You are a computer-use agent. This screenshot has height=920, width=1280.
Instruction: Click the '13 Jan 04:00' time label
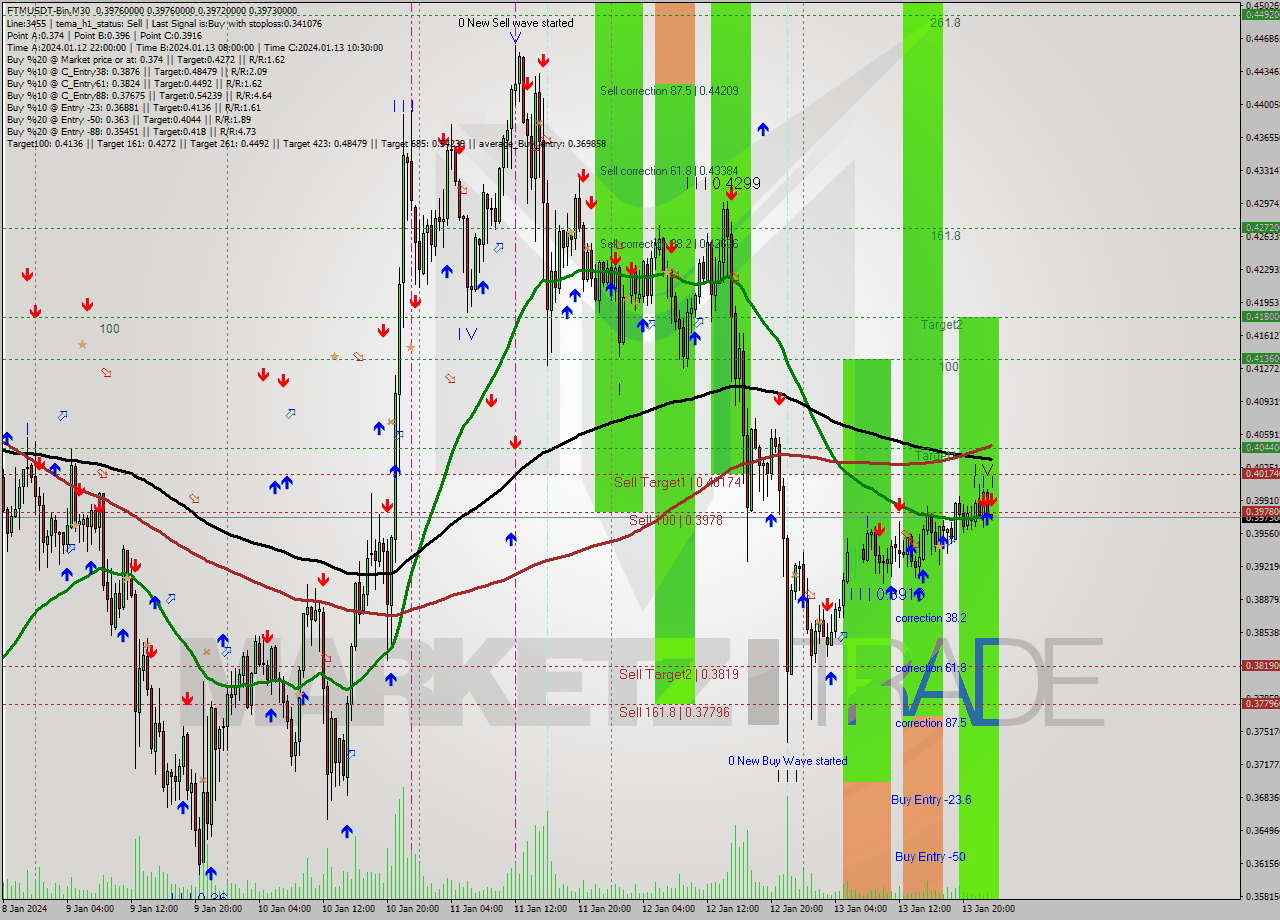click(x=860, y=909)
